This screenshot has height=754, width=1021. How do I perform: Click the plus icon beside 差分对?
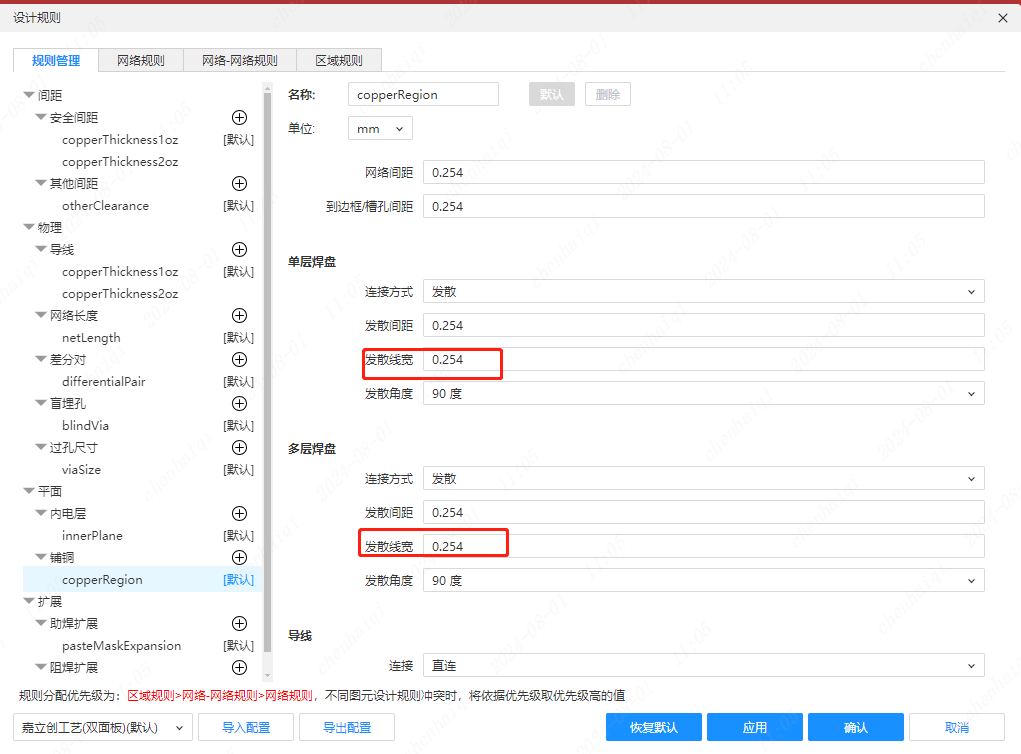(239, 360)
